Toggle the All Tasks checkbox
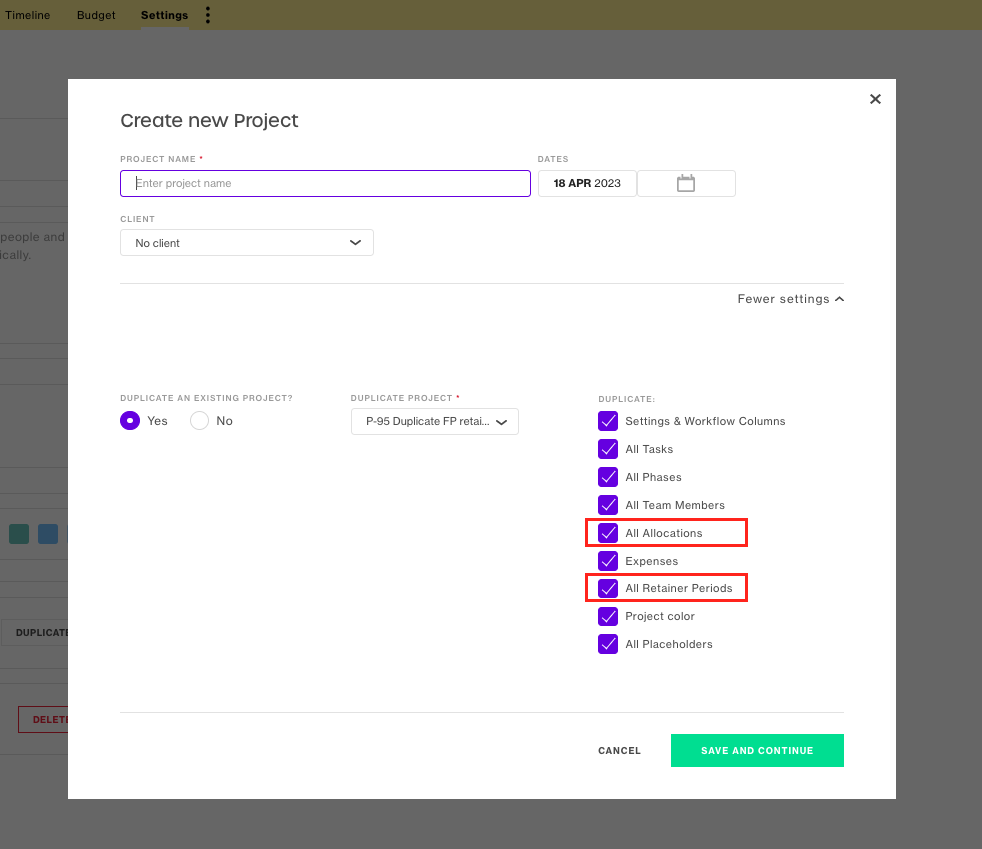The image size is (982, 849). click(608, 449)
